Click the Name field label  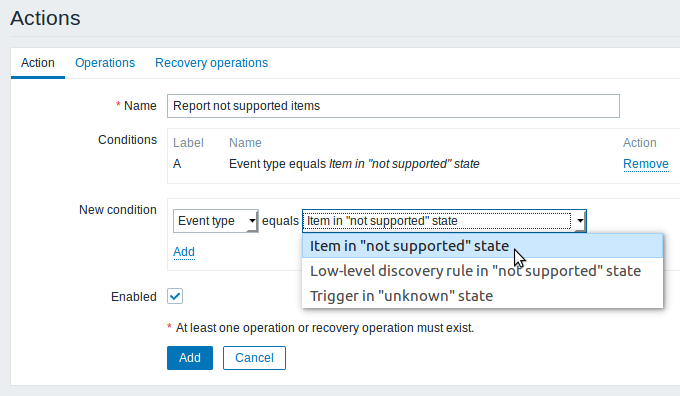click(x=140, y=106)
